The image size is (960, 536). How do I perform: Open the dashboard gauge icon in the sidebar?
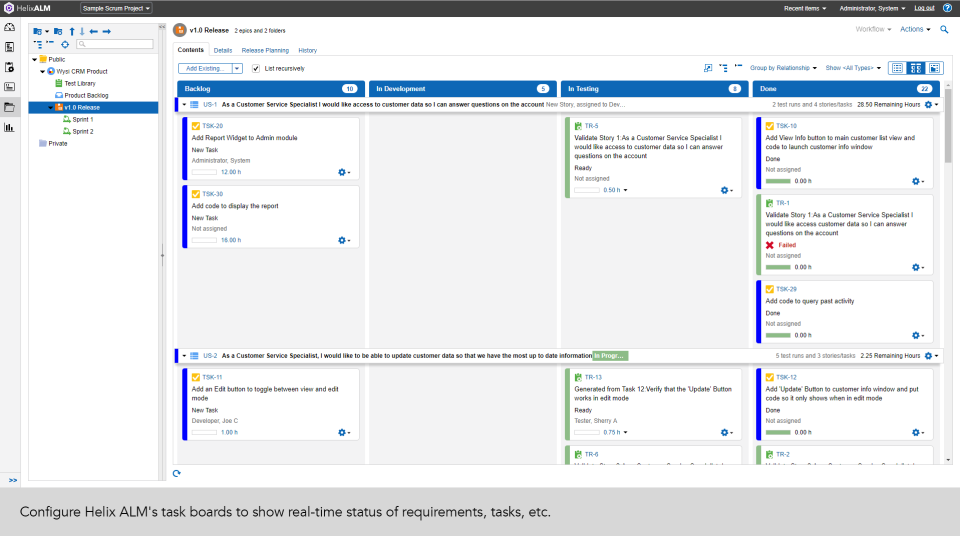(x=9, y=27)
